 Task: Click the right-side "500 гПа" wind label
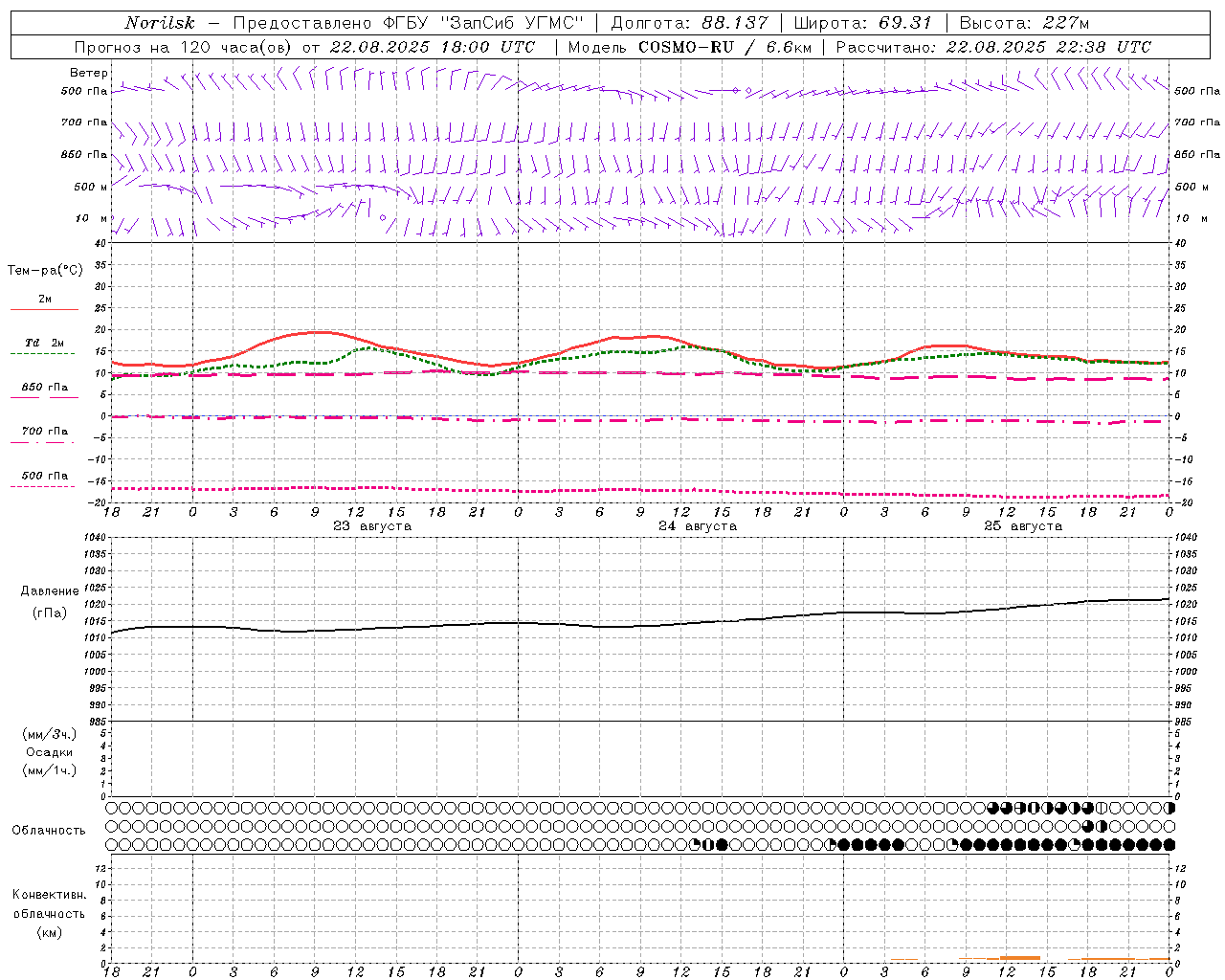pyautogui.click(x=1197, y=91)
